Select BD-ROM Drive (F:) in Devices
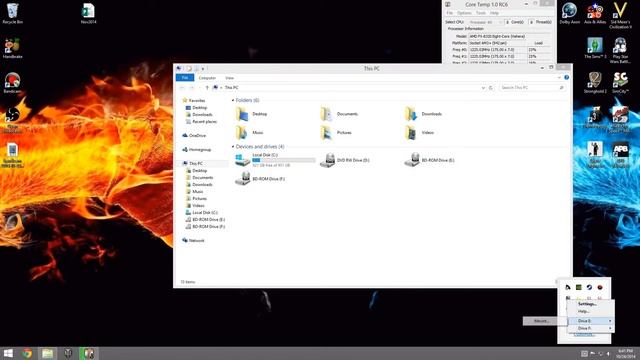The width and height of the screenshot is (640, 360). point(260,179)
